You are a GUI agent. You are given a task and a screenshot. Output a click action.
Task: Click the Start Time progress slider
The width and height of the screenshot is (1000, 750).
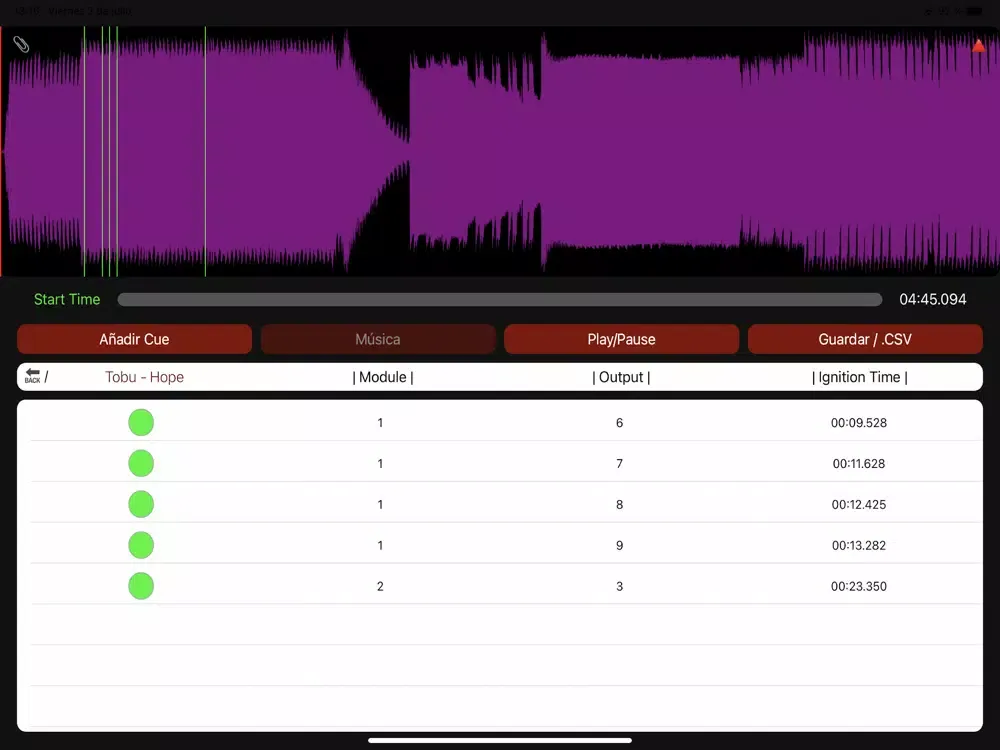500,299
